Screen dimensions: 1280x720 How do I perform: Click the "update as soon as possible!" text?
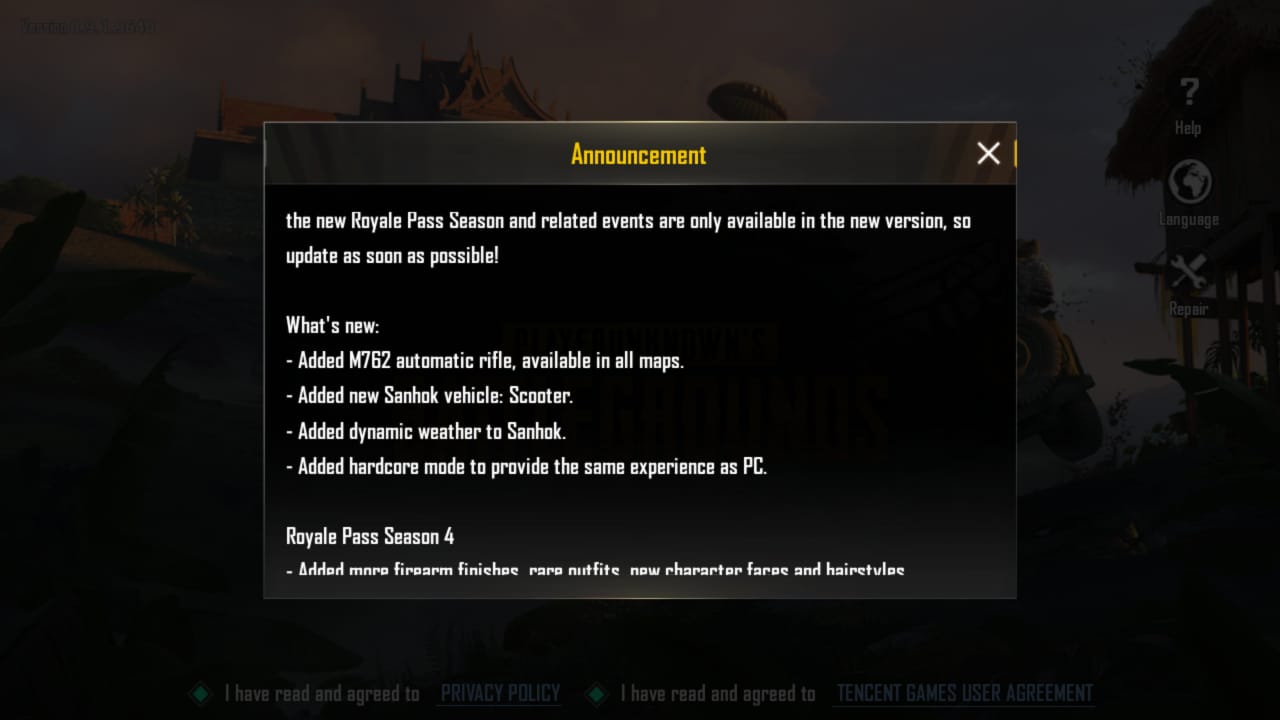[x=392, y=255]
